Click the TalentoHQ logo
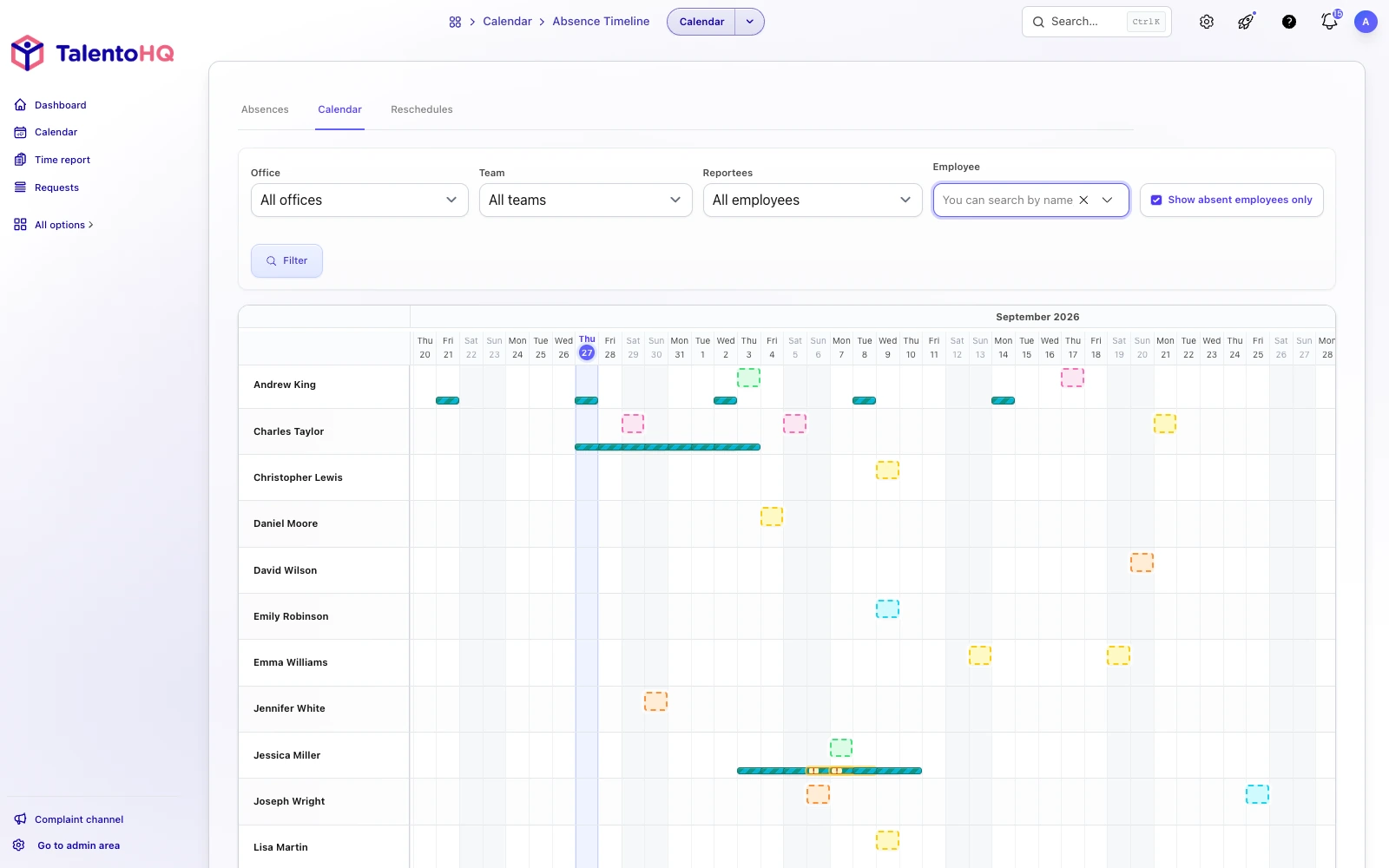The height and width of the screenshot is (868, 1389). click(x=92, y=53)
